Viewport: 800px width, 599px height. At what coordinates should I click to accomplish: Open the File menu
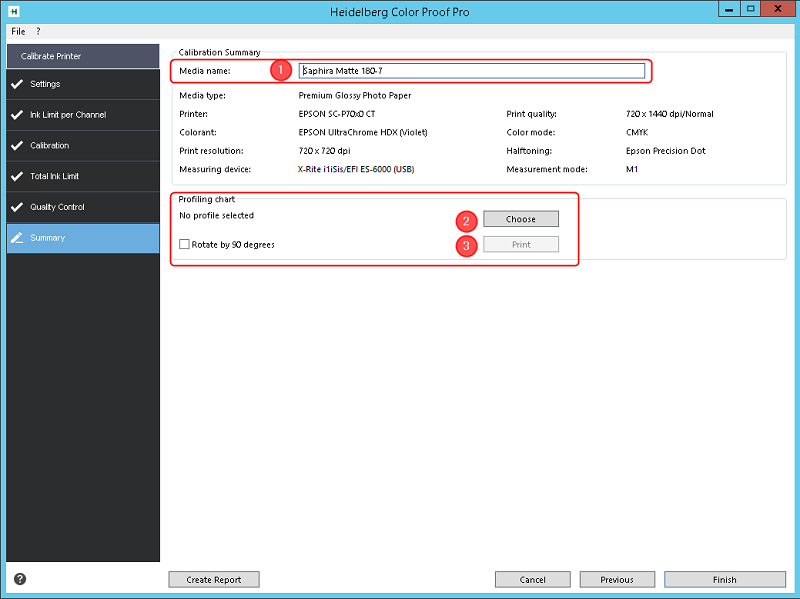pyautogui.click(x=18, y=31)
